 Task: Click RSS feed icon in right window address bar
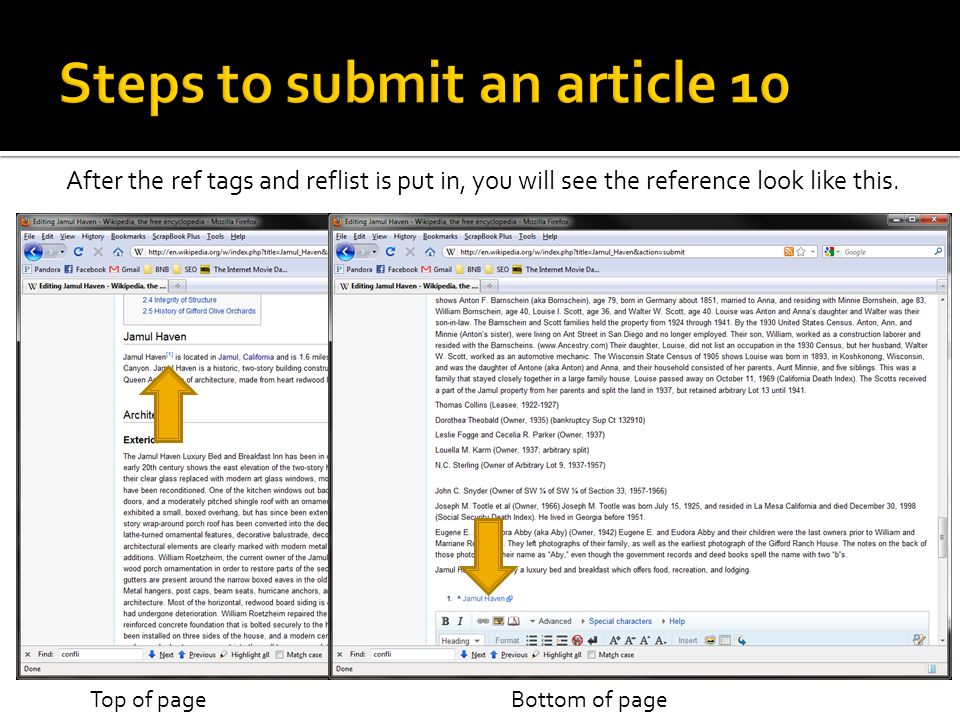(789, 252)
